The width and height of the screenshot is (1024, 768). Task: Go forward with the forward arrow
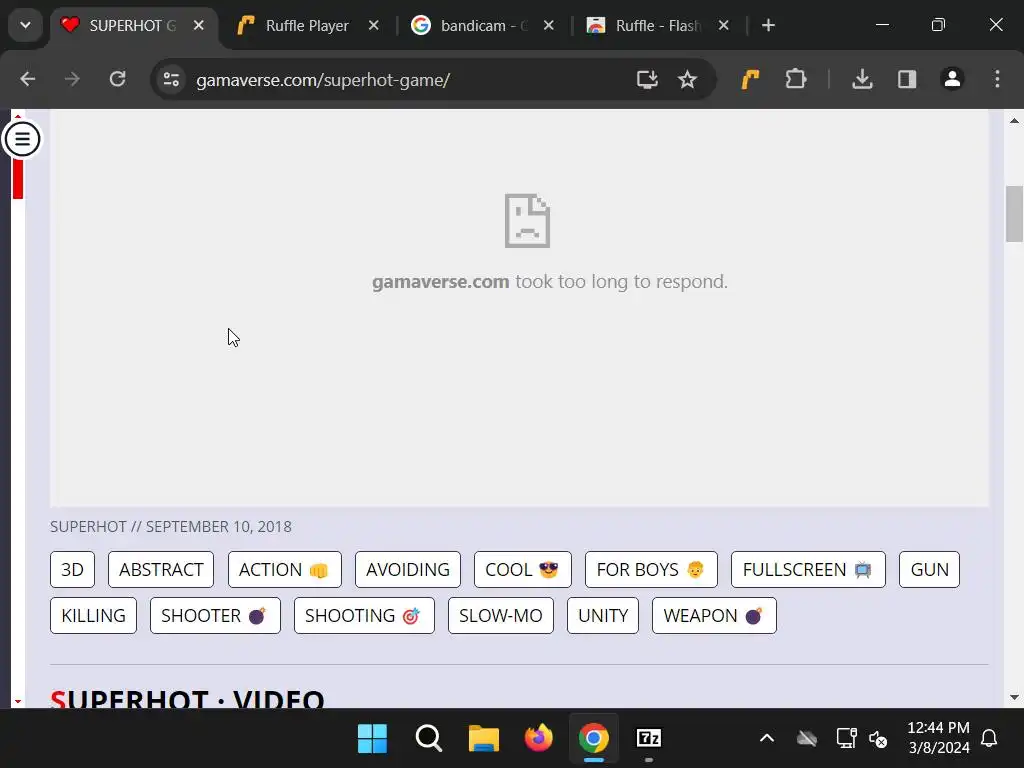click(72, 79)
